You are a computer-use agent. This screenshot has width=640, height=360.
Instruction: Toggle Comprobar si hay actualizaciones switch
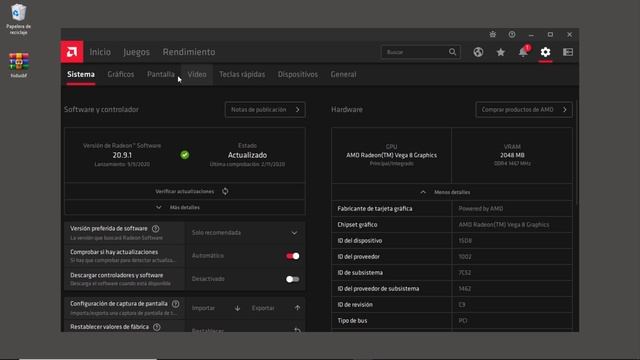coord(293,256)
